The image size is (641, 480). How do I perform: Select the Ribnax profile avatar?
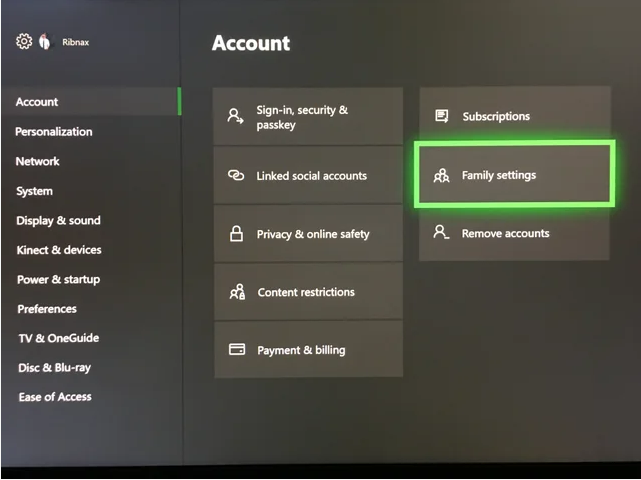coord(45,41)
